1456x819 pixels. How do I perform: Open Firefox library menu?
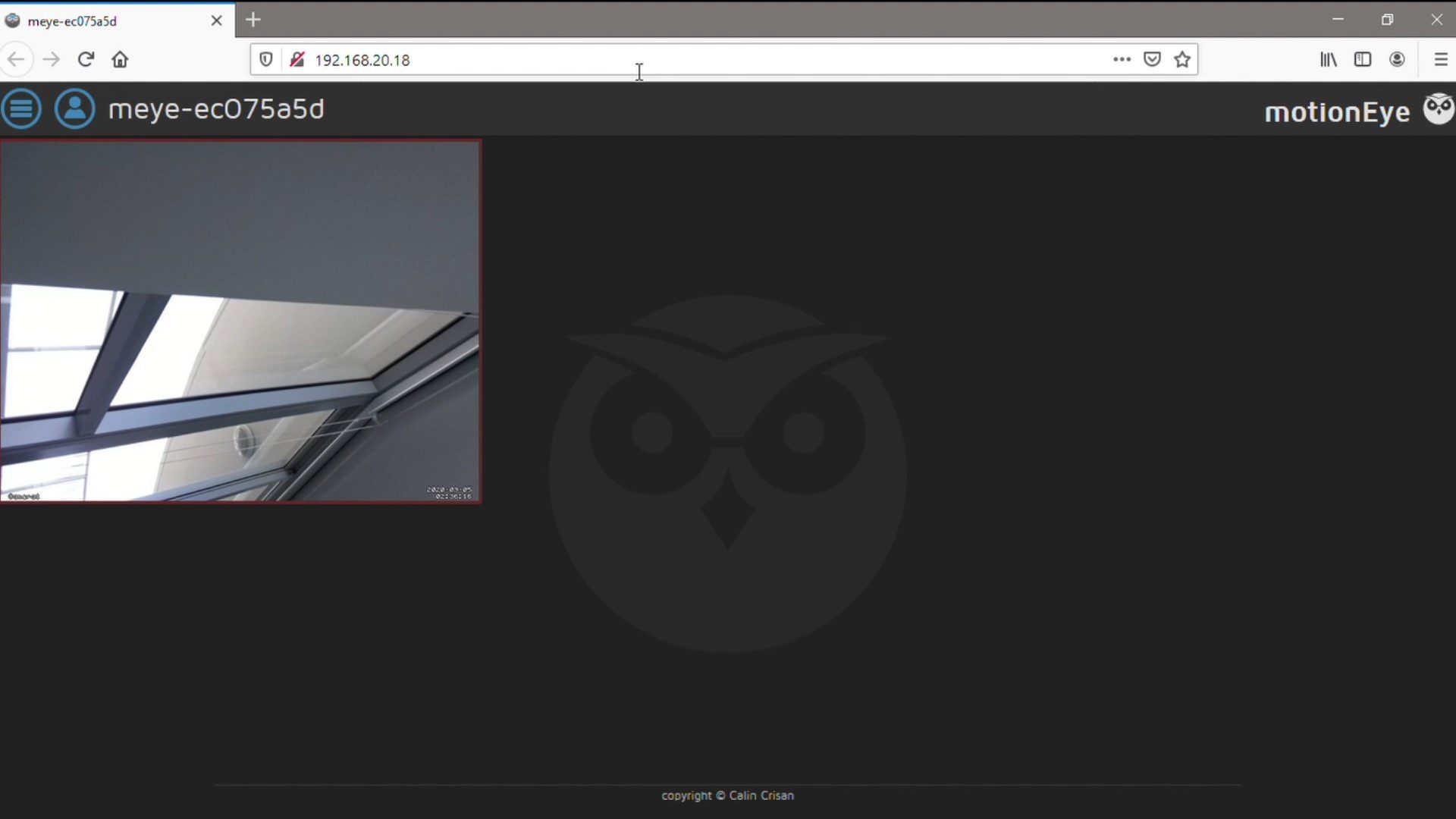click(1328, 59)
